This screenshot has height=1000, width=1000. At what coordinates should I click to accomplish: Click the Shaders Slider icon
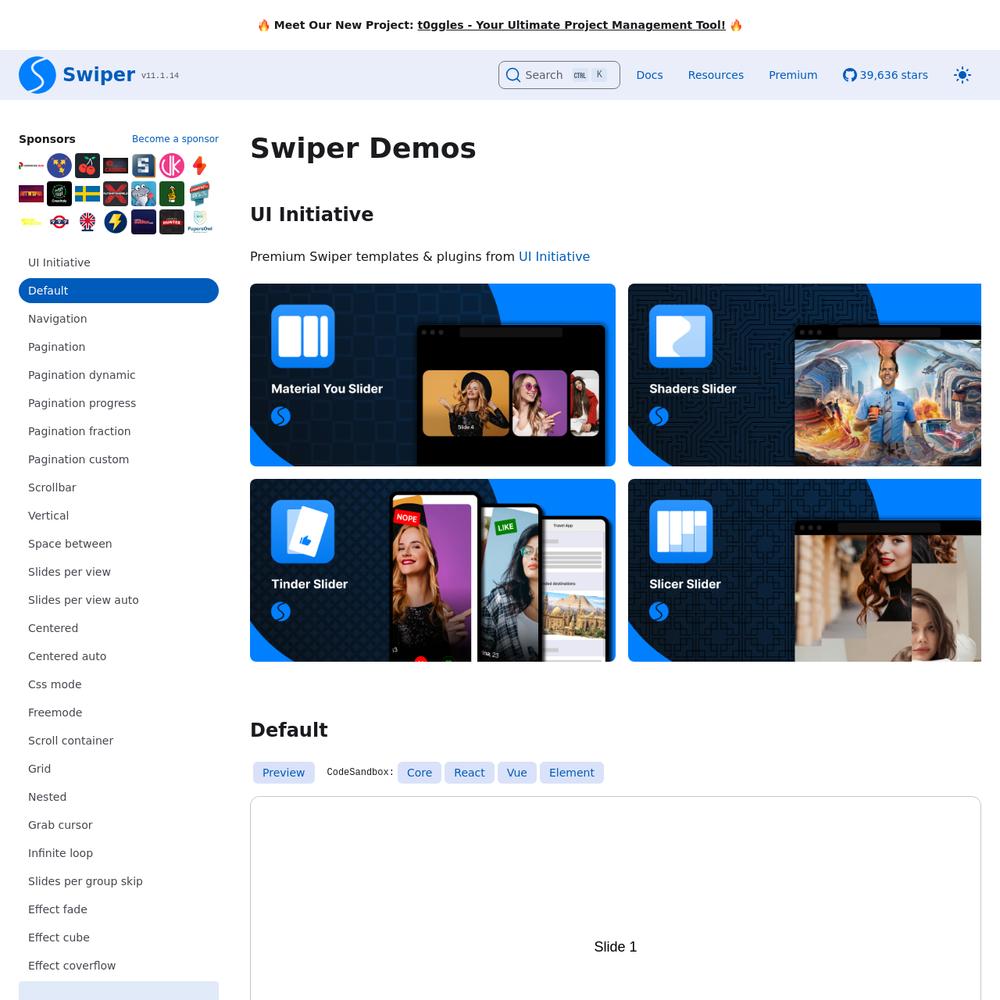pos(680,336)
